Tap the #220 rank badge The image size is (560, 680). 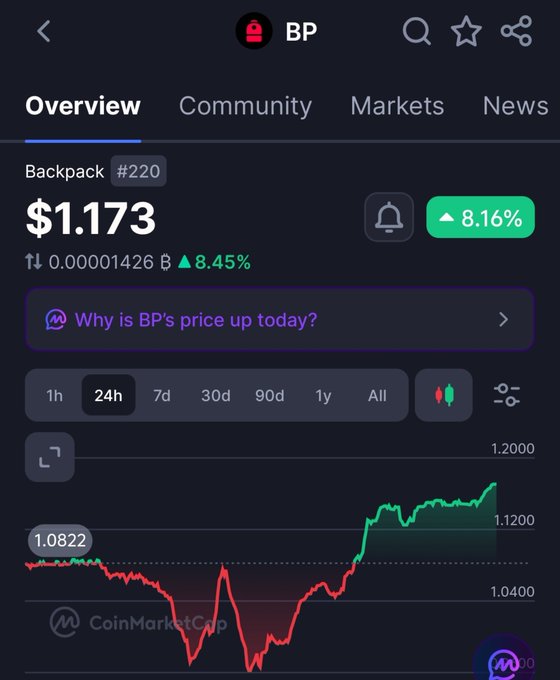138,171
